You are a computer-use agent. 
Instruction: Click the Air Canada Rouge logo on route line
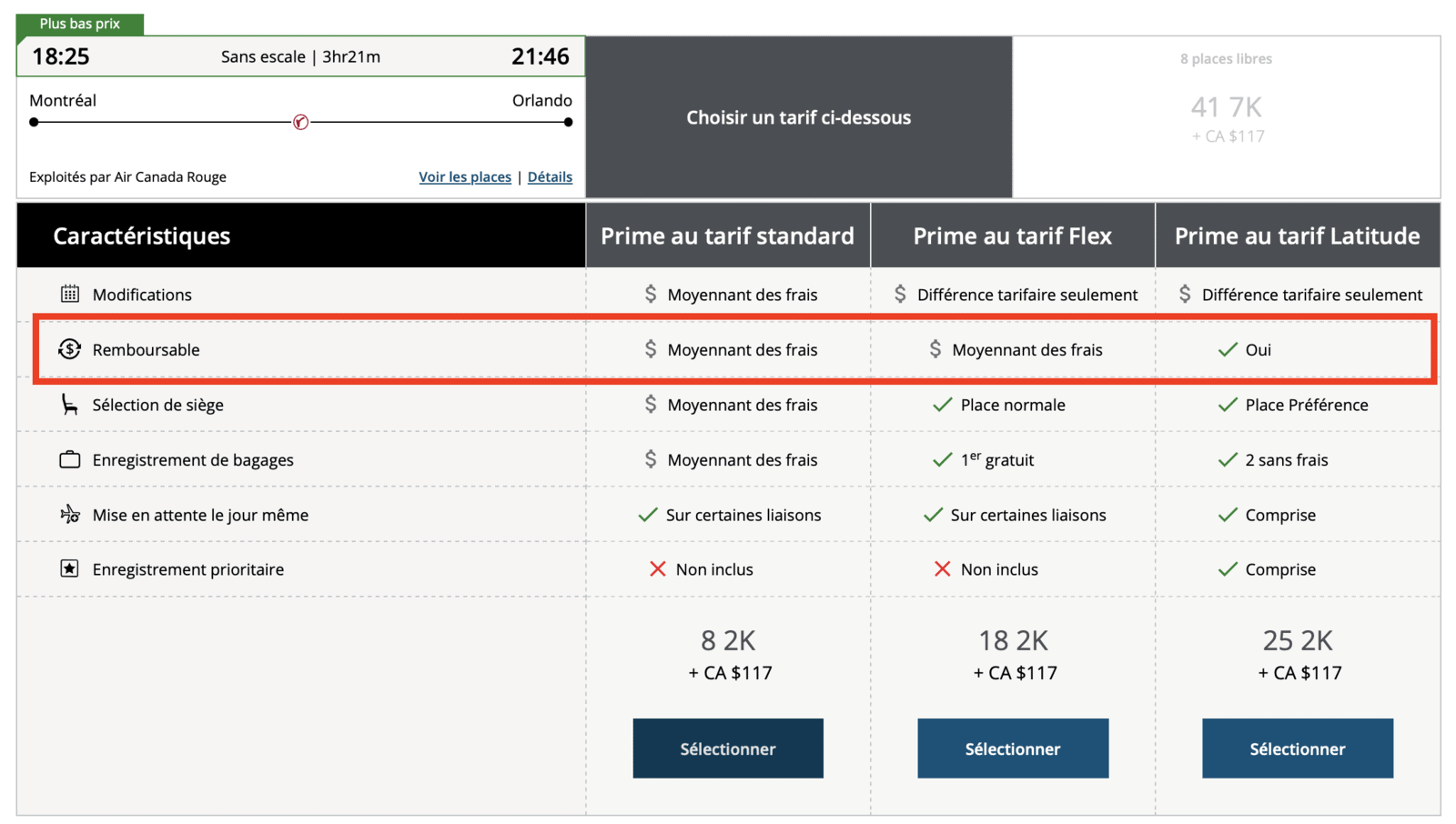(300, 122)
